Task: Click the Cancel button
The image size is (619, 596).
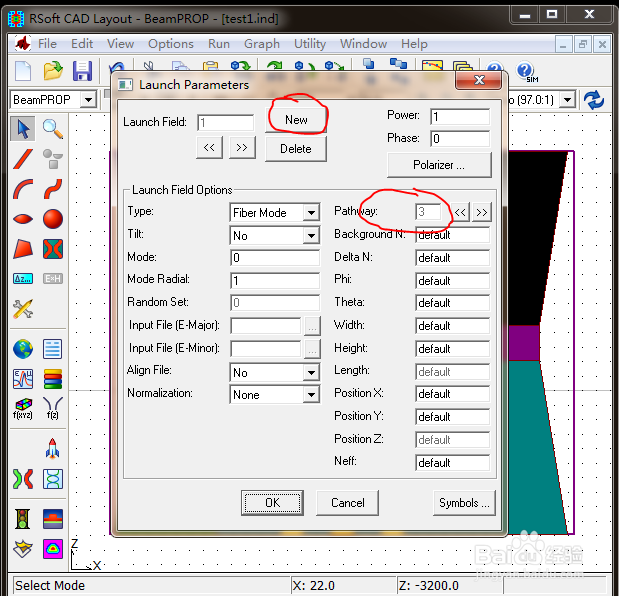Action: coord(347,503)
